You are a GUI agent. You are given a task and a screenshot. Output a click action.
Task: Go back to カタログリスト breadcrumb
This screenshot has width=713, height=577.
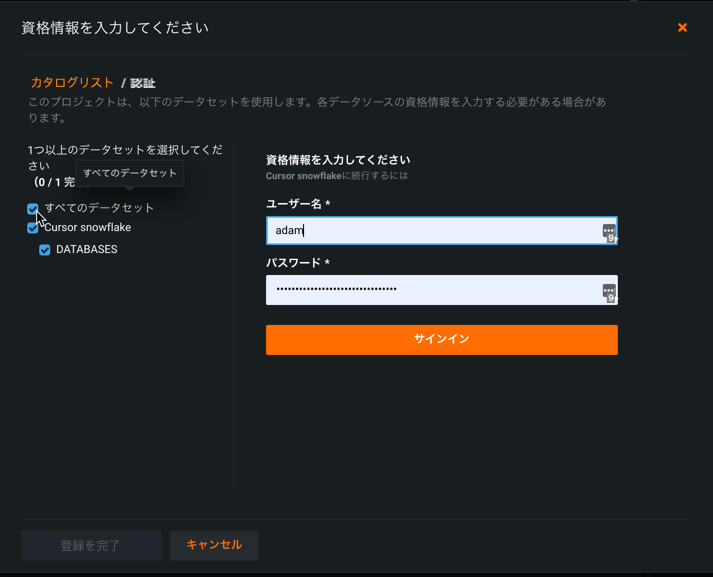pos(72,83)
